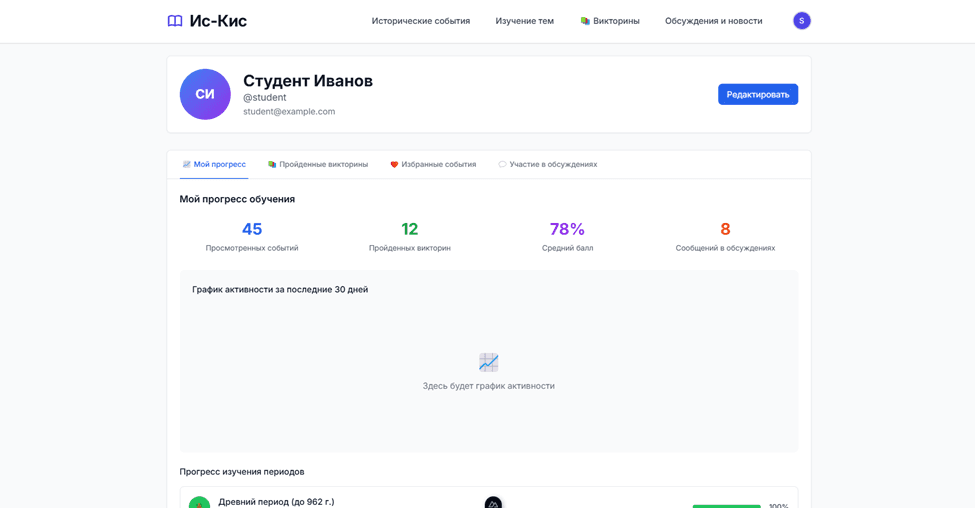Switch to Избранные события tab

tap(433, 165)
